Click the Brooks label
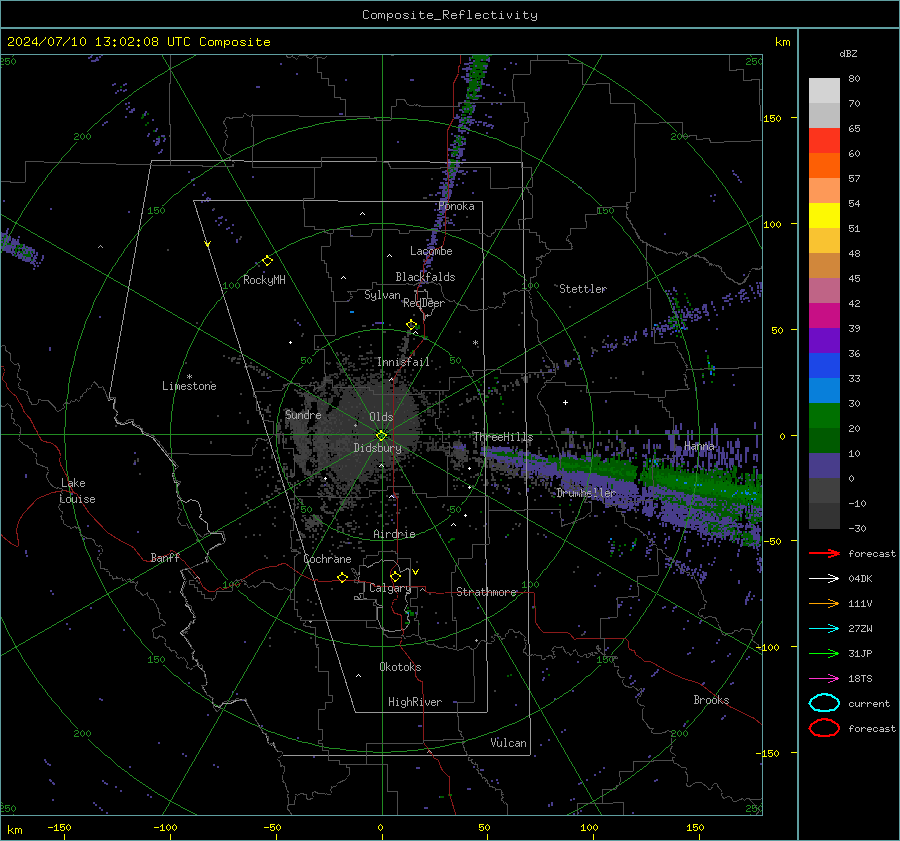 tap(711, 700)
